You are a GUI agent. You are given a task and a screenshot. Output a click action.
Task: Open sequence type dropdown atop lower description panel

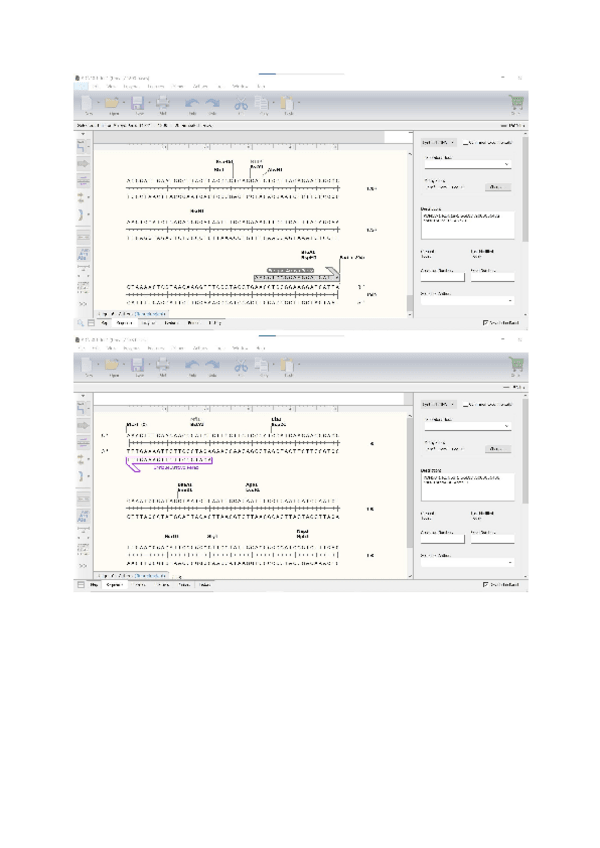(438, 405)
